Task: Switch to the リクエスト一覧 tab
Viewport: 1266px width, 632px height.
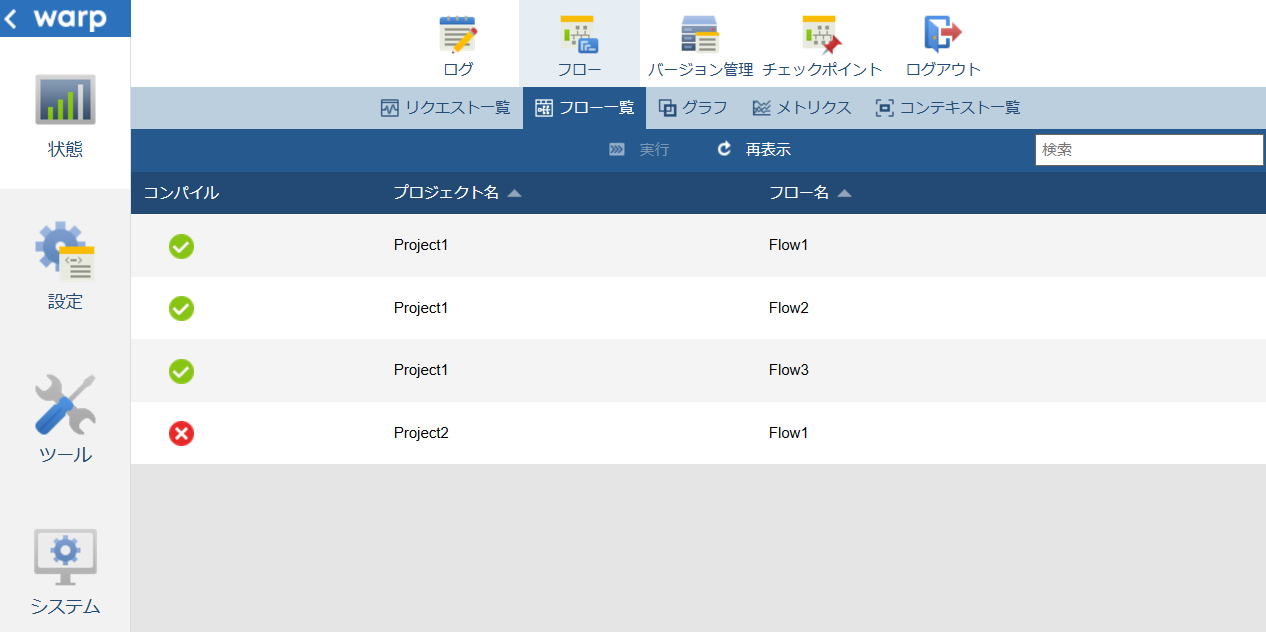Action: (x=446, y=108)
